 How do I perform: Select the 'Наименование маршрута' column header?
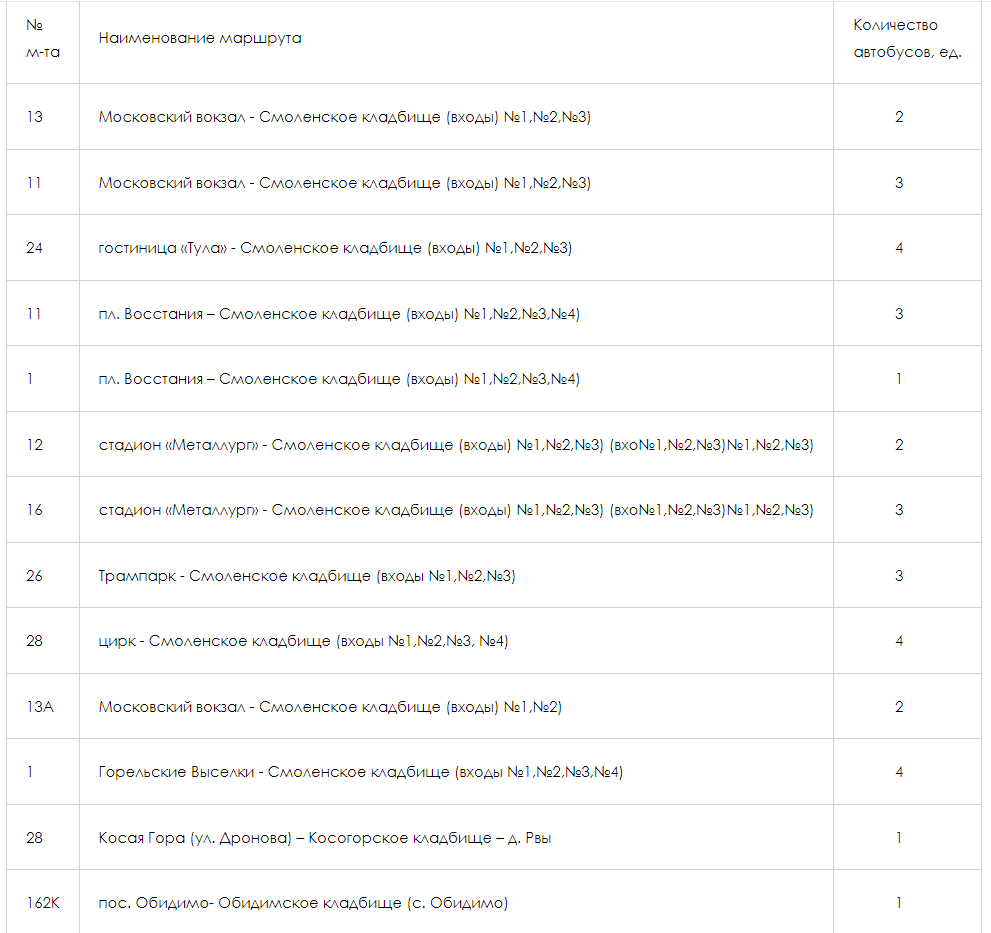(x=200, y=38)
